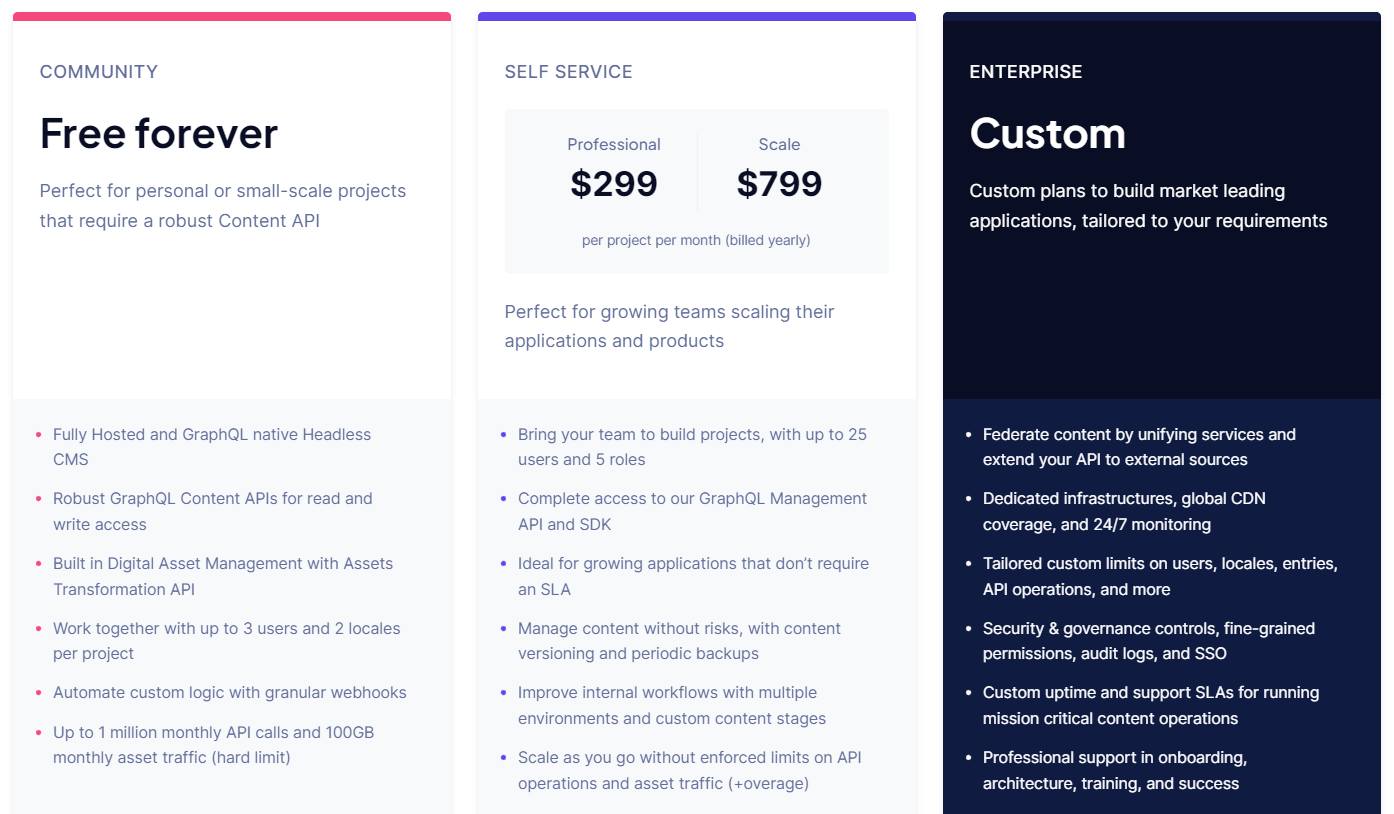This screenshot has height=814, width=1394.
Task: Click 'per project per month (billed yearly)' note
Action: (x=696, y=240)
